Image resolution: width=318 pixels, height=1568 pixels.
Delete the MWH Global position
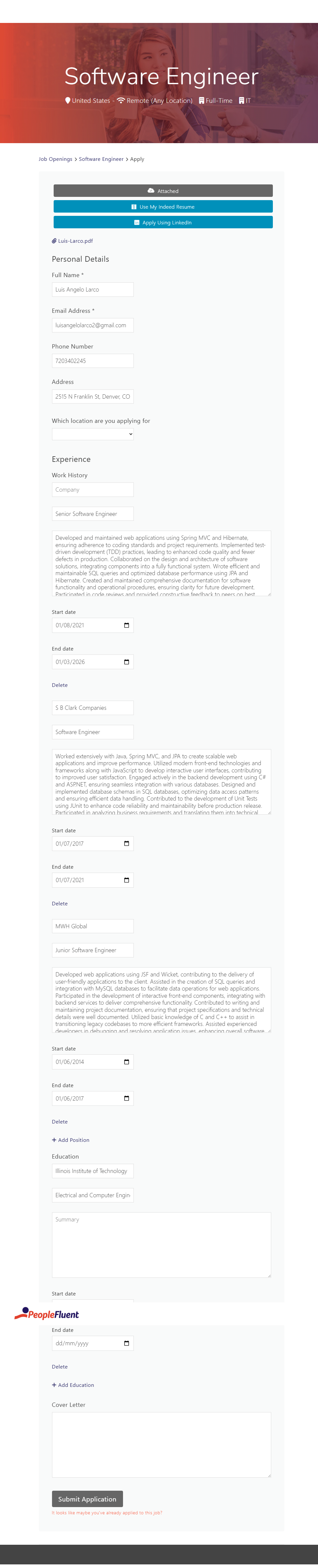point(60,1122)
